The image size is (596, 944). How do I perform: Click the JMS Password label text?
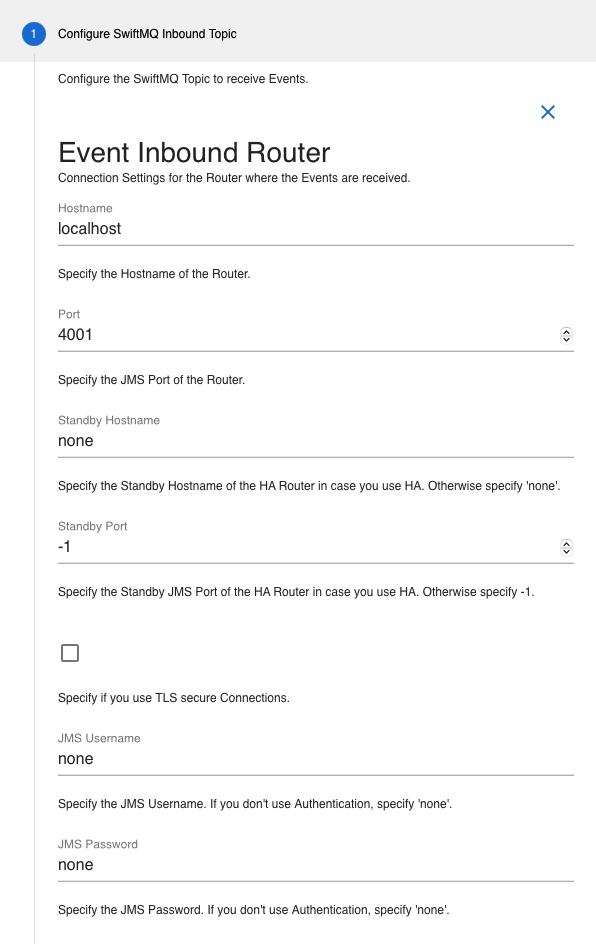[98, 844]
